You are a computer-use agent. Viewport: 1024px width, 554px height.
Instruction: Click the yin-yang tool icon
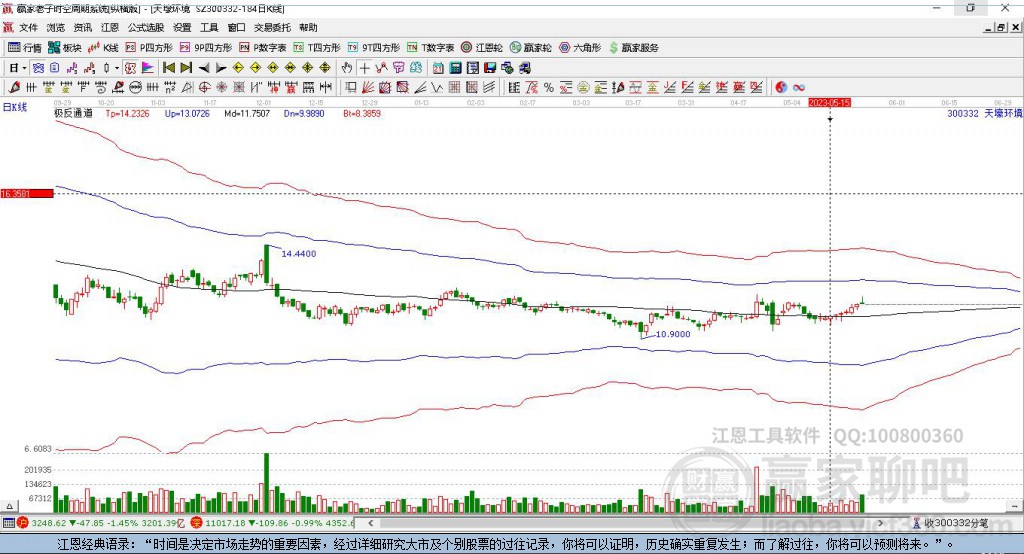[781, 88]
